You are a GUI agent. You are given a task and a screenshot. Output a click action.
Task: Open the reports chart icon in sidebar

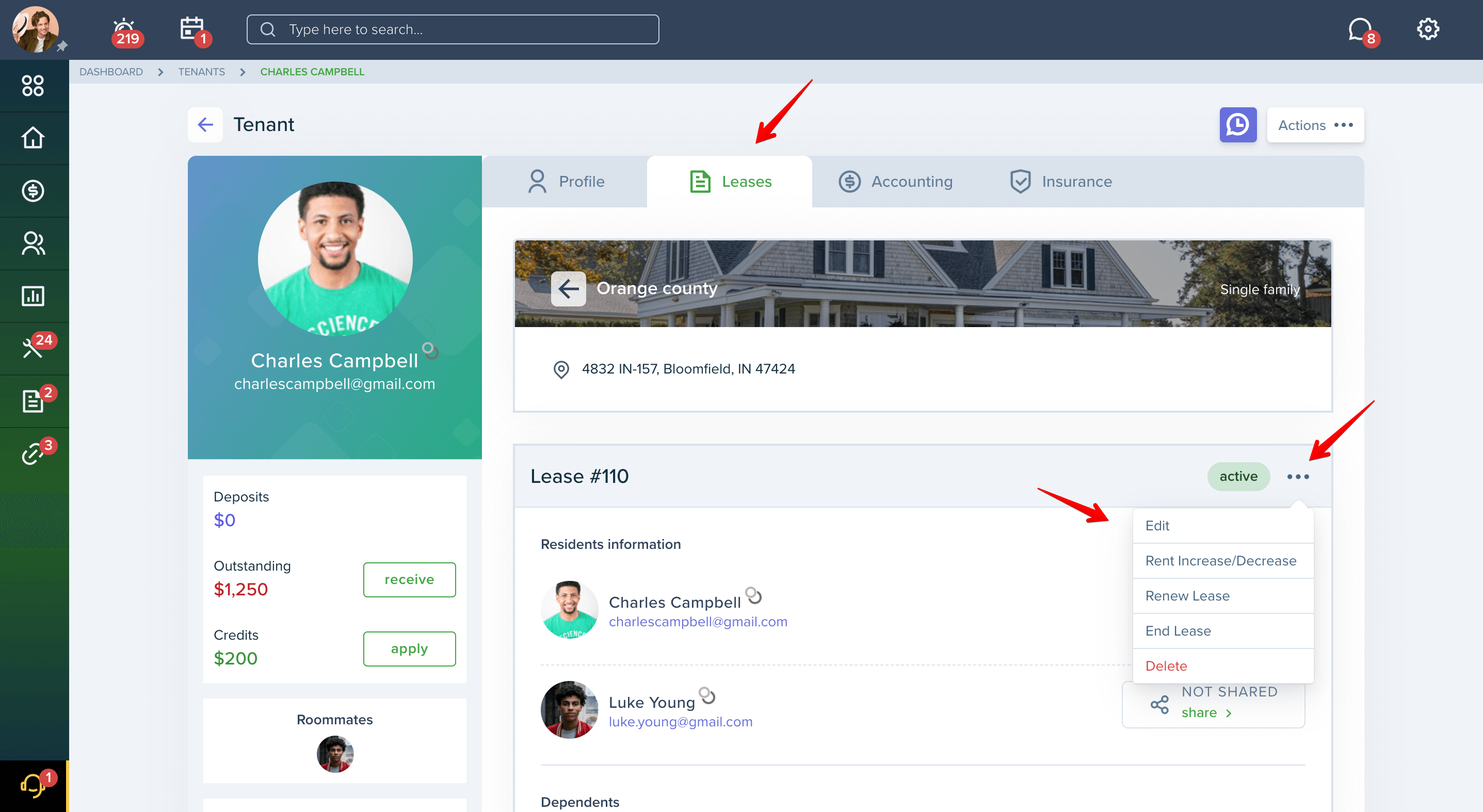tap(33, 296)
